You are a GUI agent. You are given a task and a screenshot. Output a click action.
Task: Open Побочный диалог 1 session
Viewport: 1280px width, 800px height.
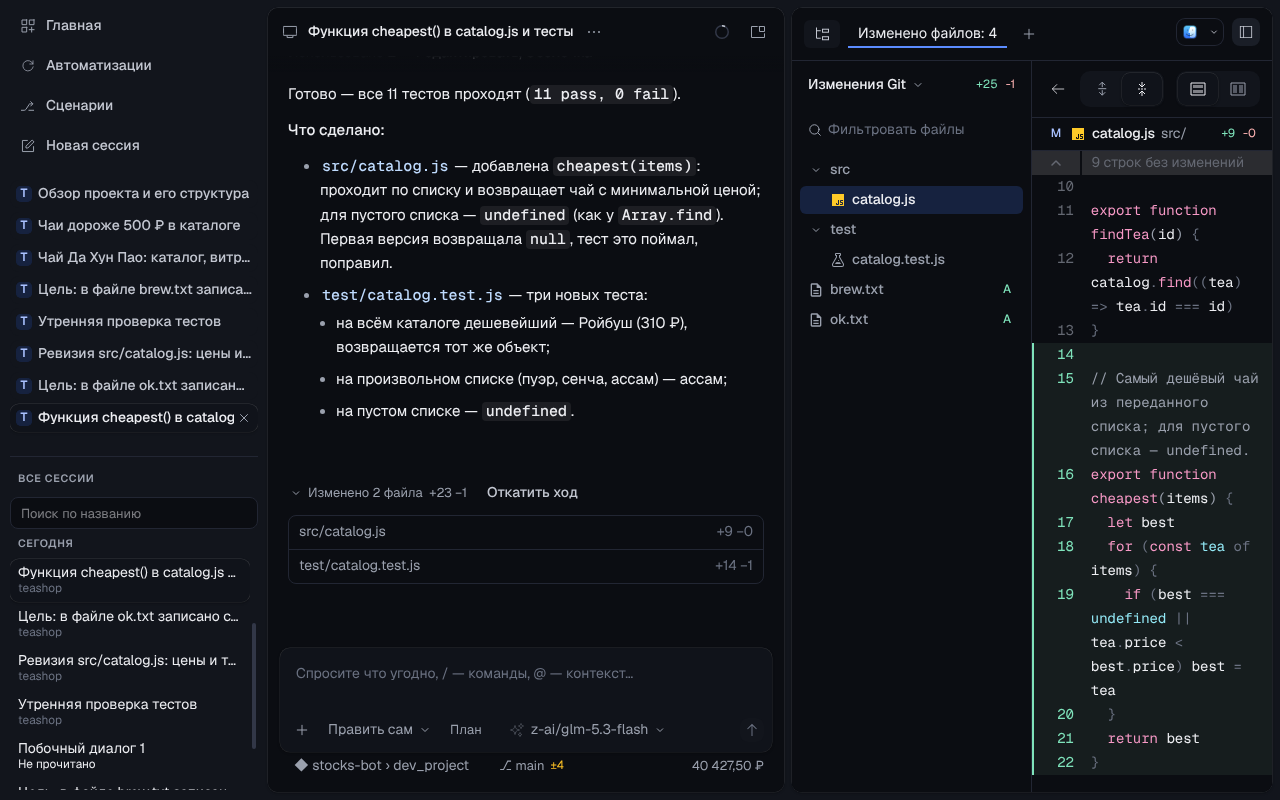(x=130, y=755)
